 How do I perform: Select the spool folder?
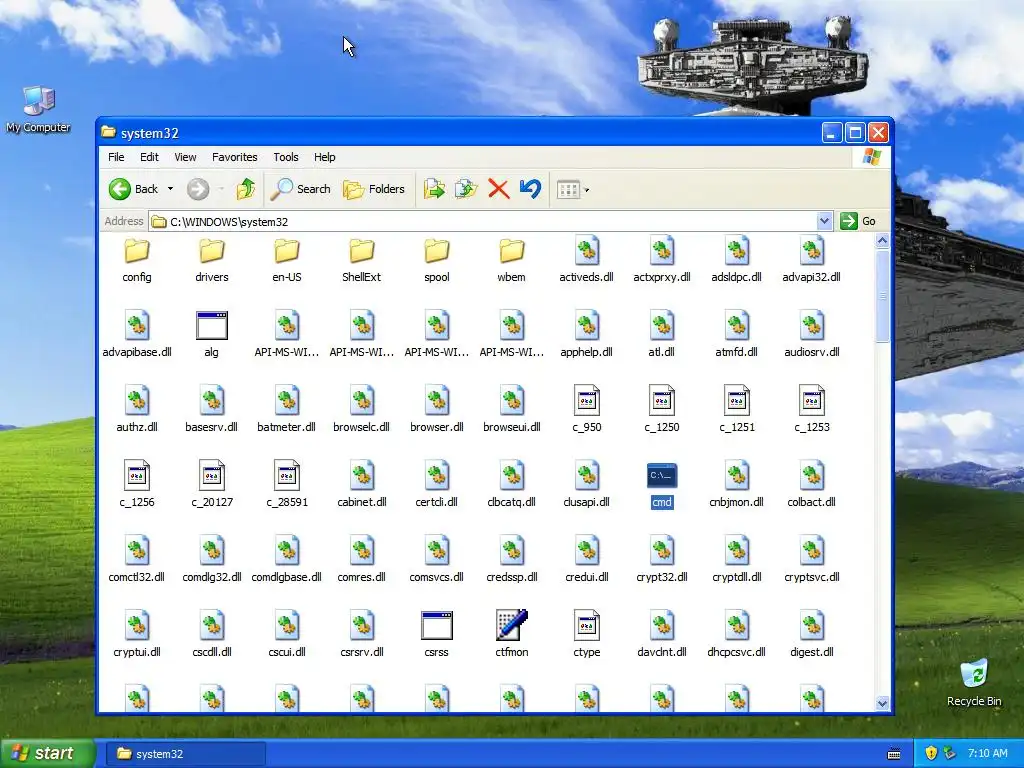[x=436, y=260]
